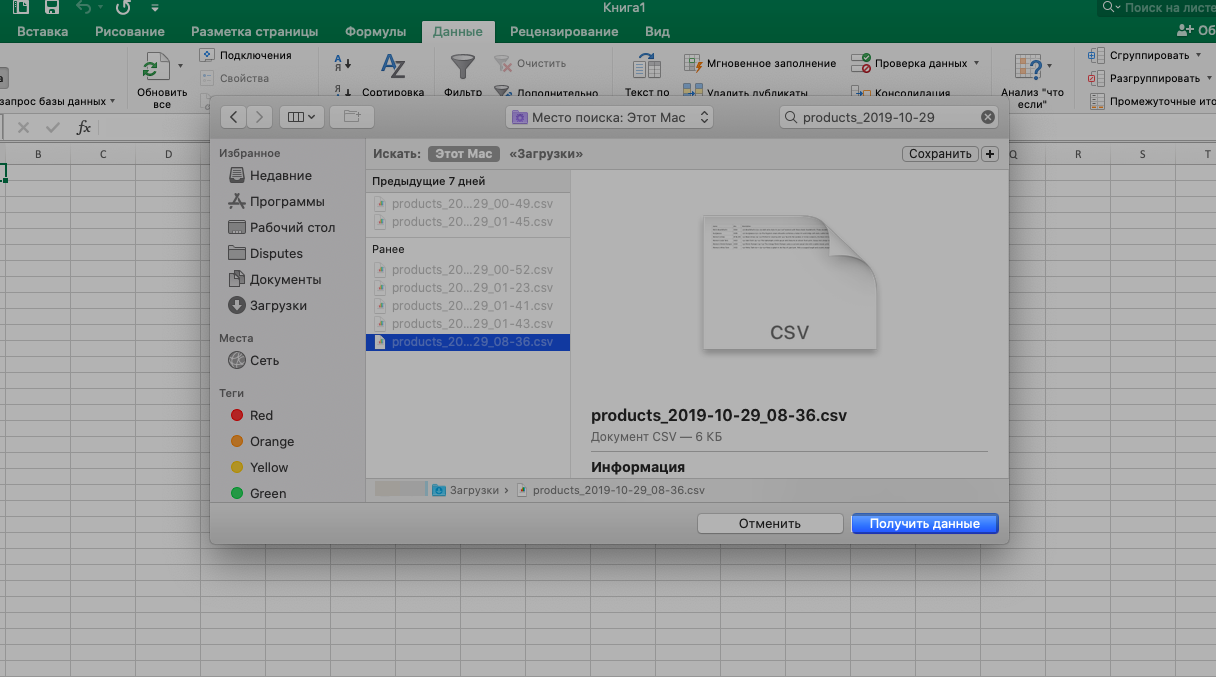Click the fx insert function icon
Viewport: 1216px width, 677px height.
click(x=84, y=128)
